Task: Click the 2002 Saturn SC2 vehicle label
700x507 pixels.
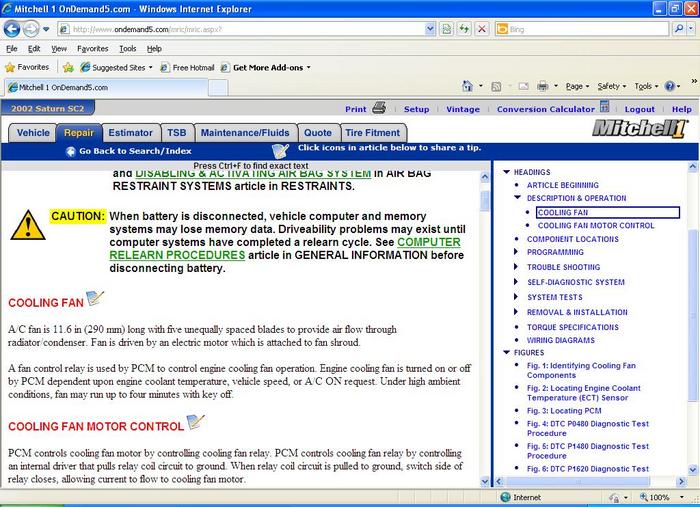Action: pyautogui.click(x=48, y=108)
